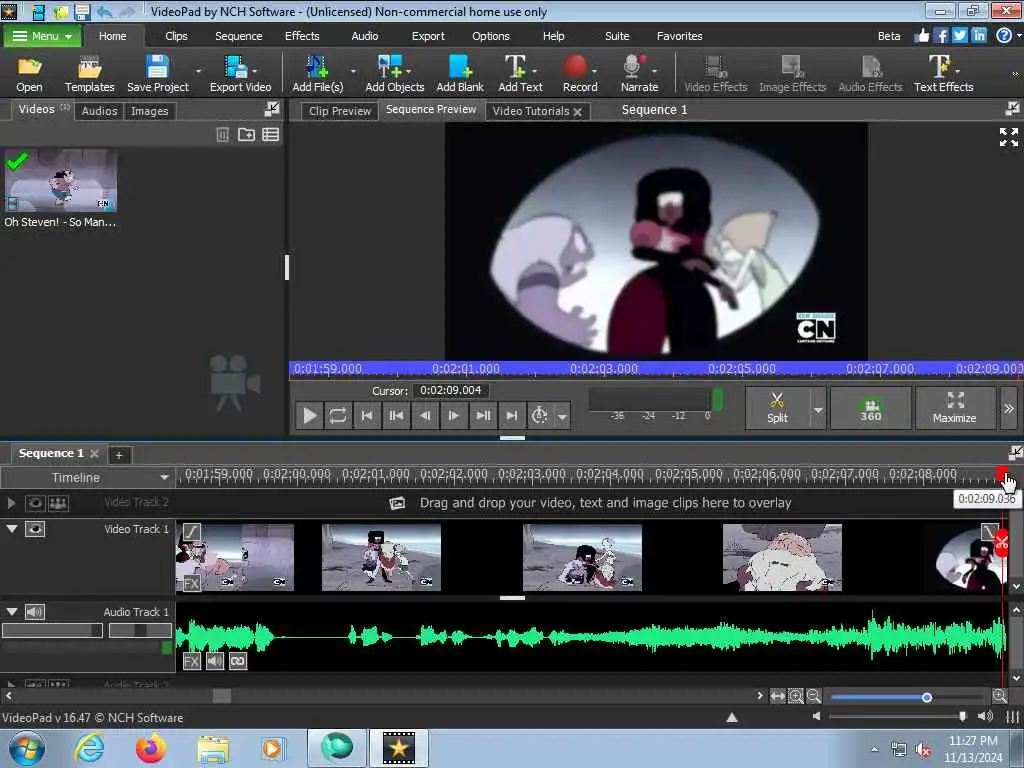Screen dimensions: 1024x768
Task: Show more preview controls via double chevron
Action: (1009, 408)
